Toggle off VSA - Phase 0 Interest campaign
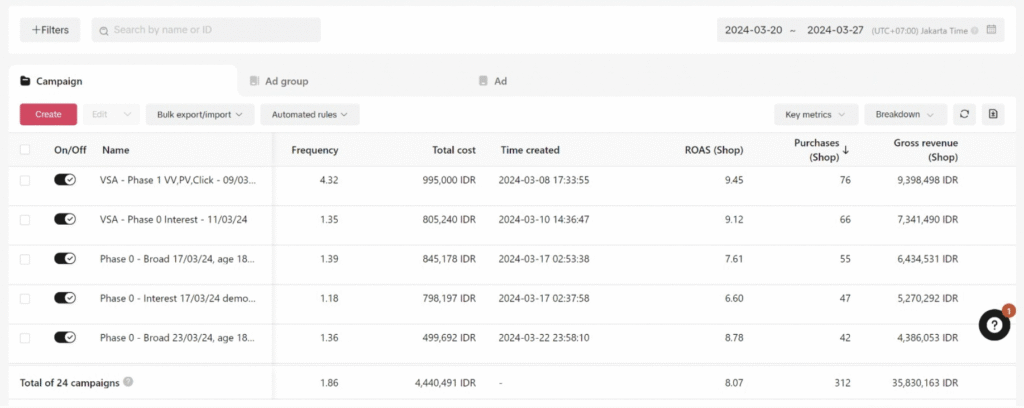This screenshot has width=1024, height=408. (x=65, y=219)
